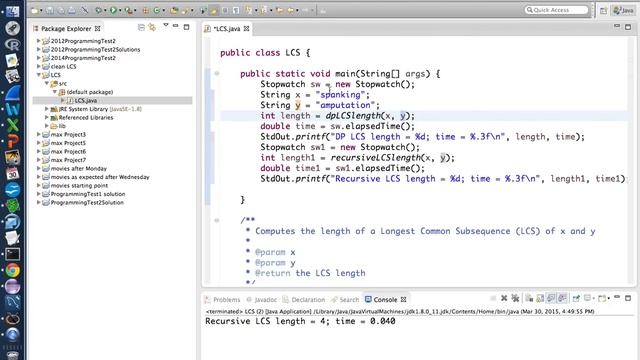Toggle Show Console on Standard Error Change

coord(562,298)
